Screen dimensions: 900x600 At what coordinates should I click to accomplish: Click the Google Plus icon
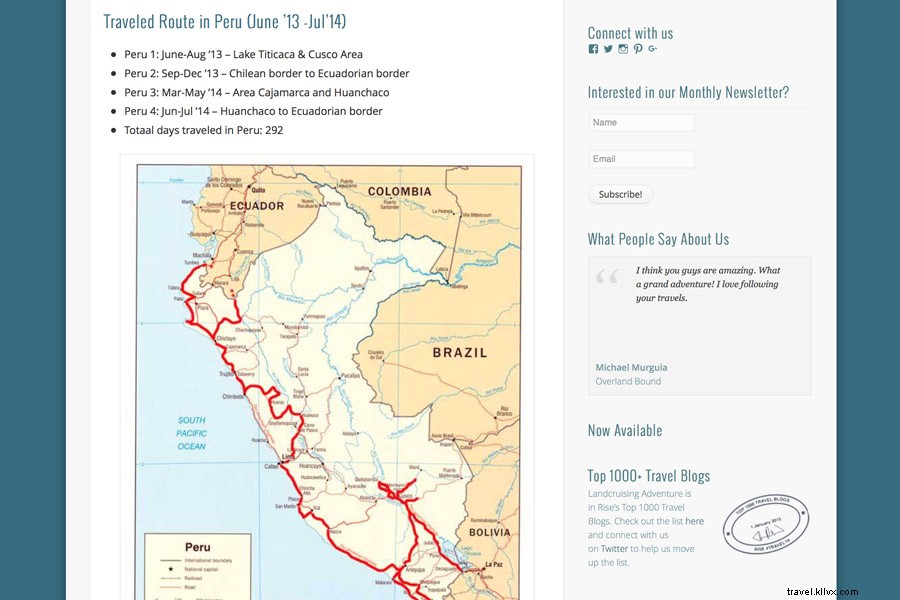(653, 49)
